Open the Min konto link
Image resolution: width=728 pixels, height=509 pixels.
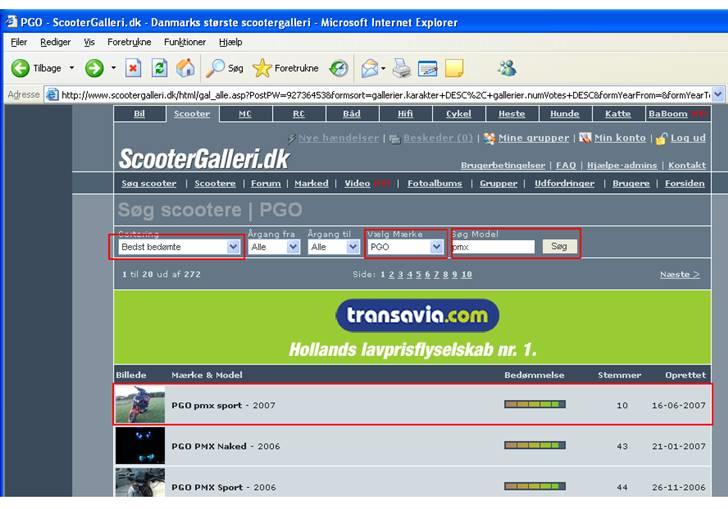[x=620, y=138]
